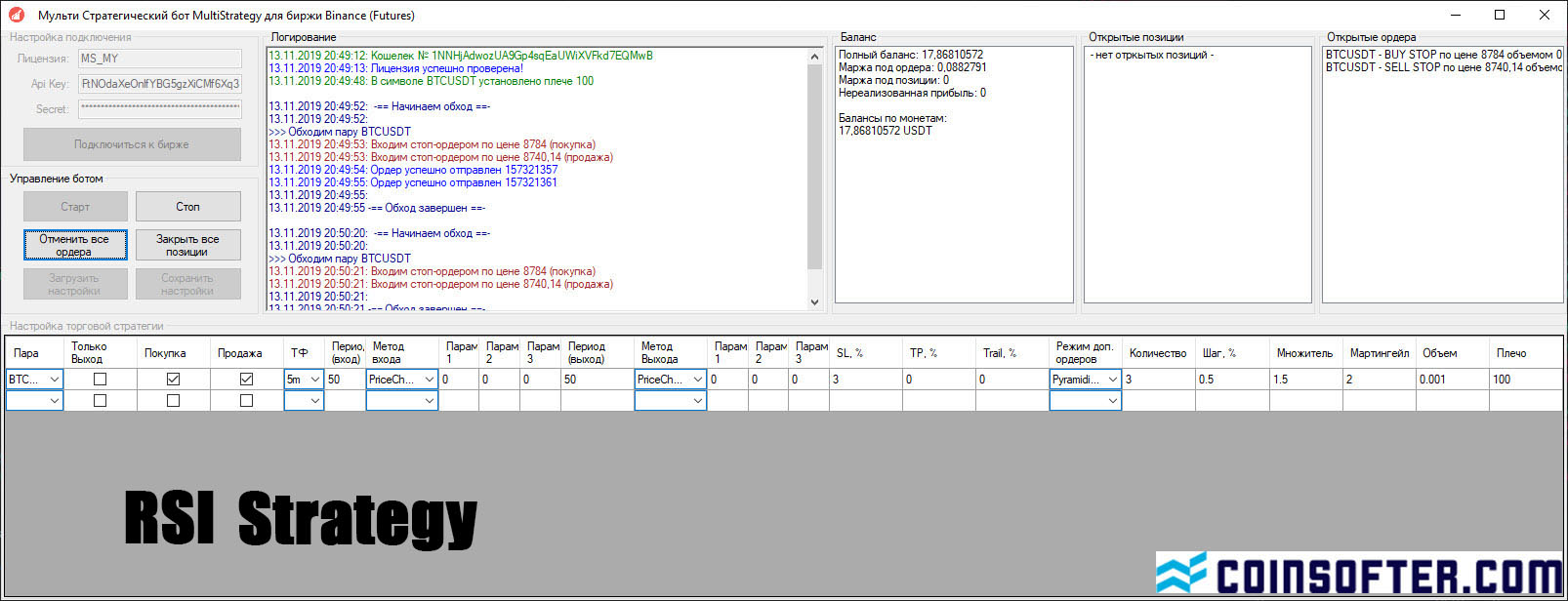
Task: Click log line 'Ордер успешно отправлен 157321361'
Action: click(x=413, y=182)
